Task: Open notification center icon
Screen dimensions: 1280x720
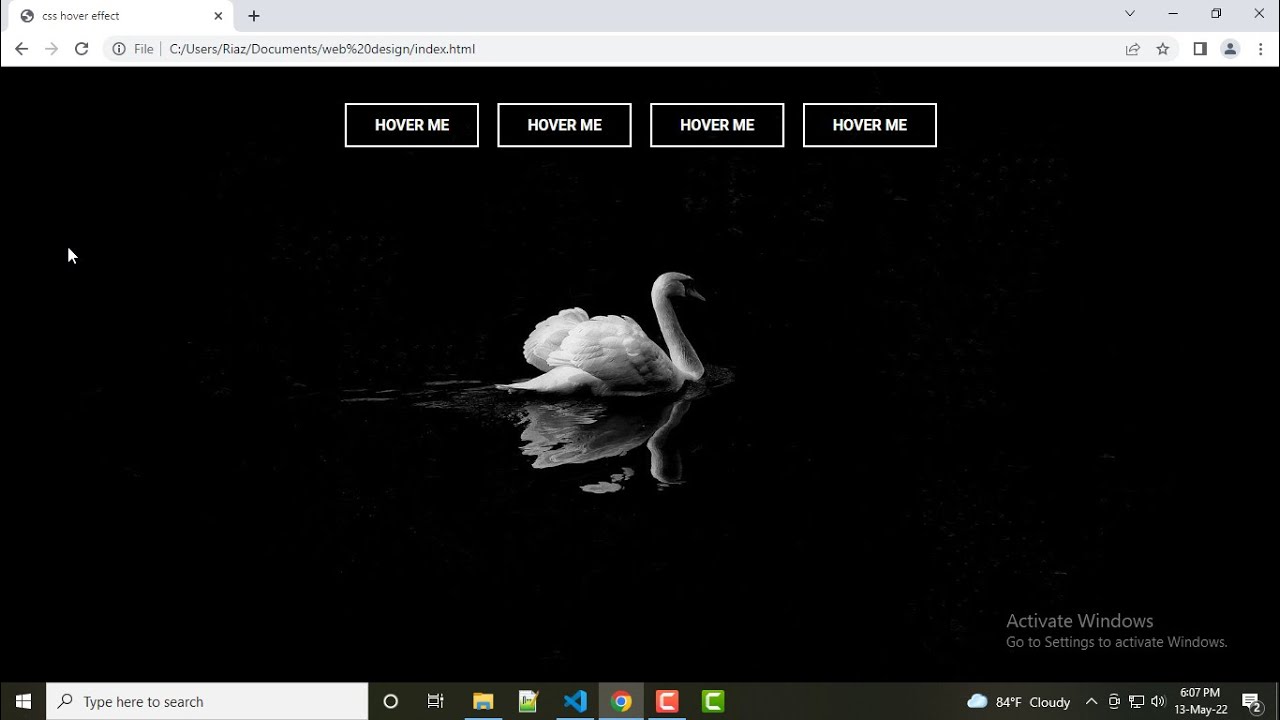Action: click(1251, 702)
